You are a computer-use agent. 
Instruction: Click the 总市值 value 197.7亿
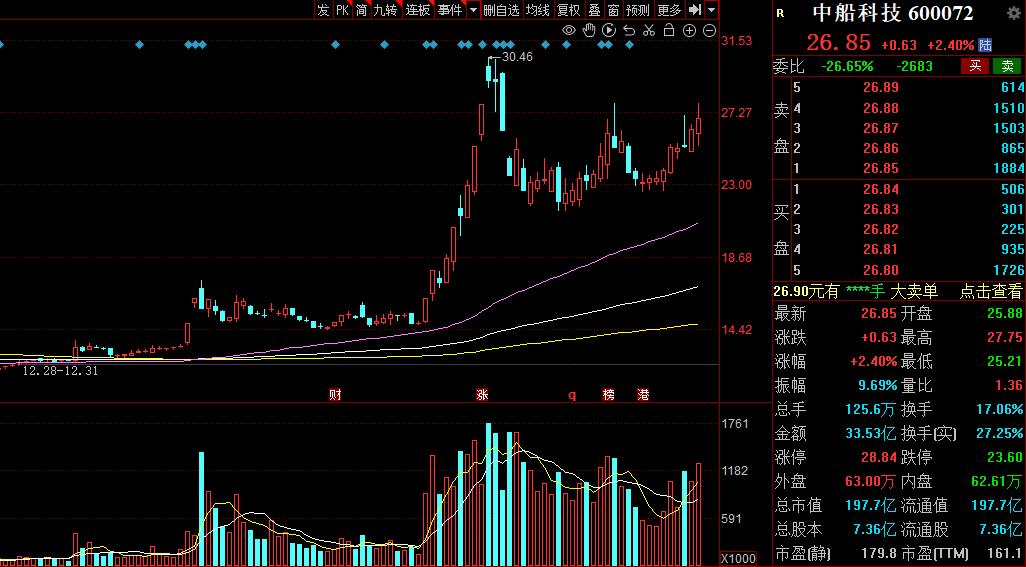[x=870, y=505]
